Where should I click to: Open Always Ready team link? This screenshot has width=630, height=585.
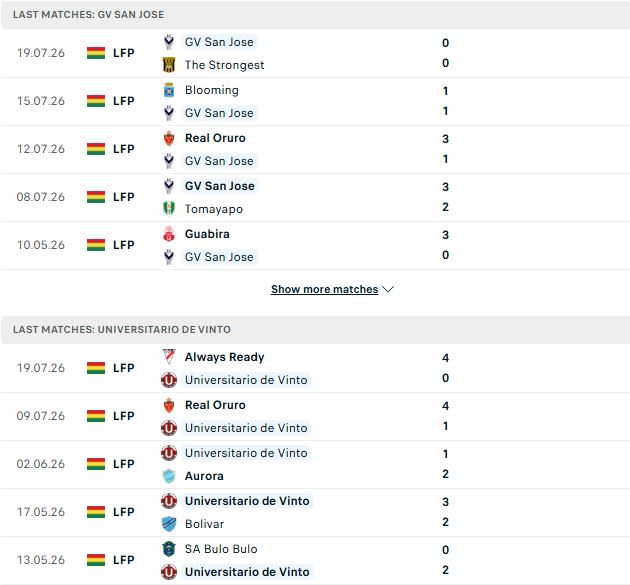coord(224,357)
